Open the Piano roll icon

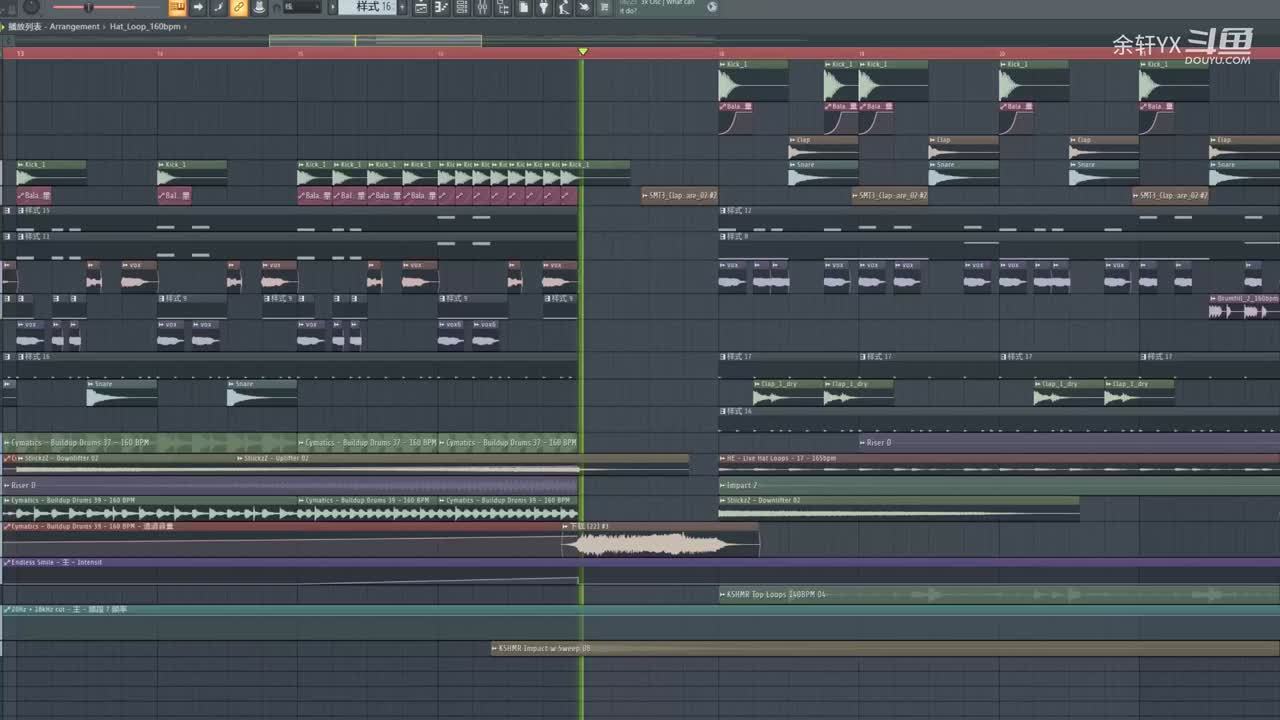tap(441, 7)
